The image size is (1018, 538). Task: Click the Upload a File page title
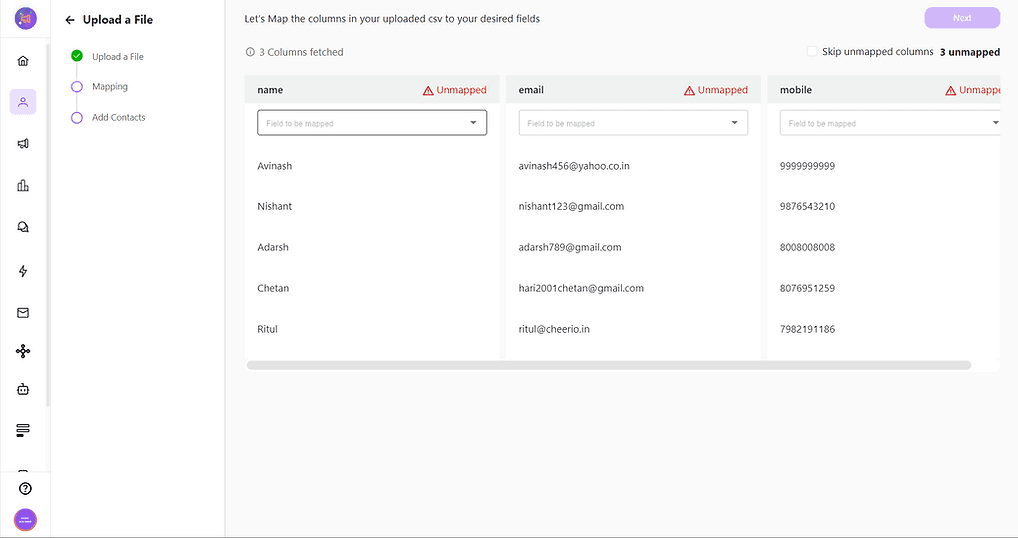[118, 19]
